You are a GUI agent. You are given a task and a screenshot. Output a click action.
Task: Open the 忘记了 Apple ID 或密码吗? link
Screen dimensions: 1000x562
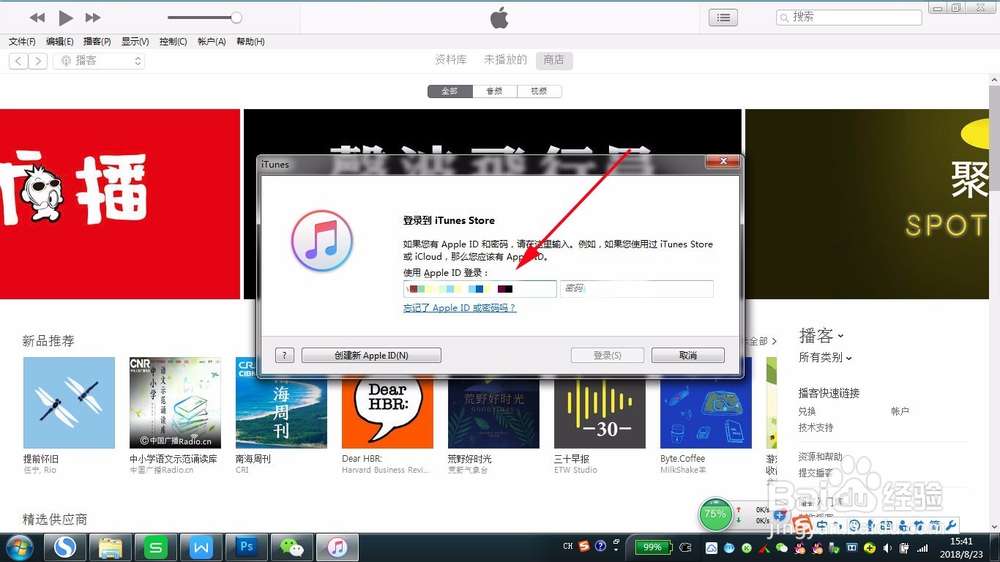tap(459, 307)
